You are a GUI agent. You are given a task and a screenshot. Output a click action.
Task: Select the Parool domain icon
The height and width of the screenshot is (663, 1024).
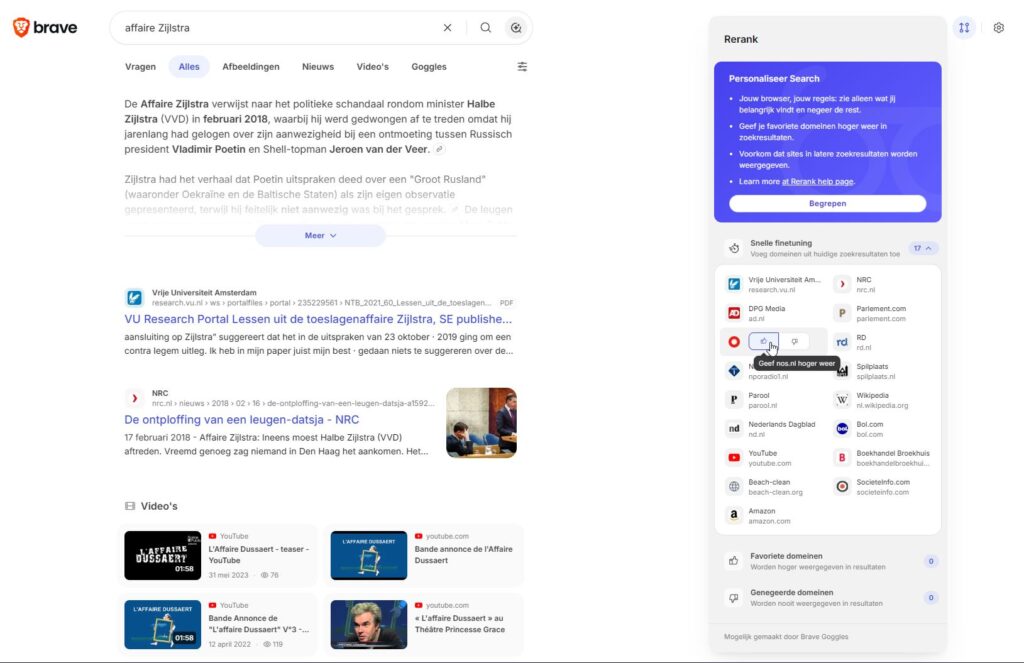tap(734, 399)
